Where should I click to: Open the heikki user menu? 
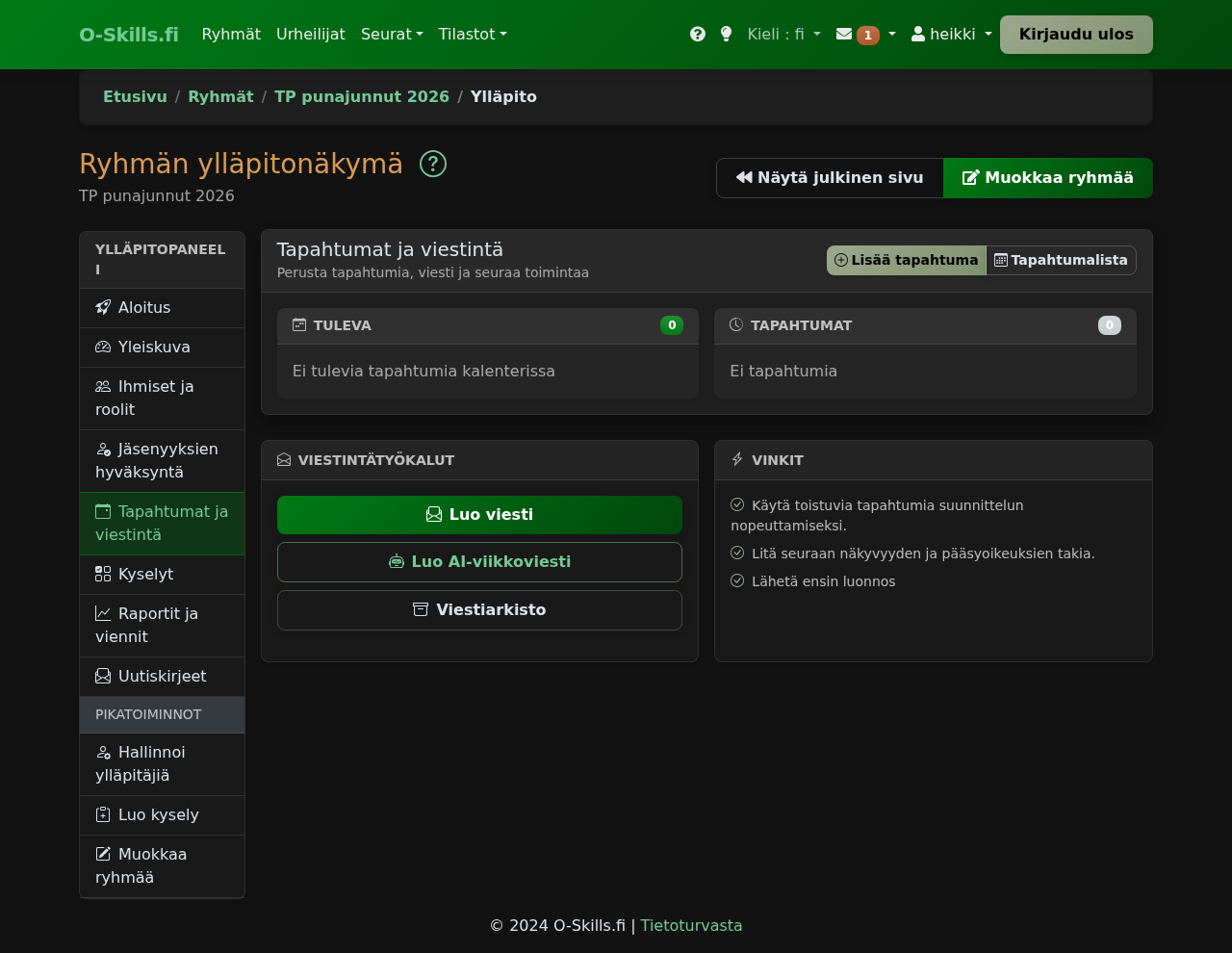click(x=951, y=35)
